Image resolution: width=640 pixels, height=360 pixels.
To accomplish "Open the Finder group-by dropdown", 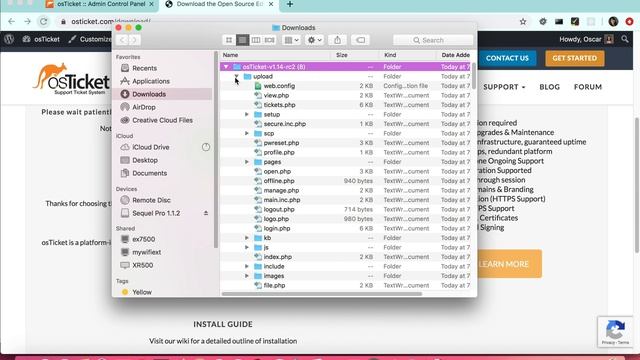I will [291, 40].
